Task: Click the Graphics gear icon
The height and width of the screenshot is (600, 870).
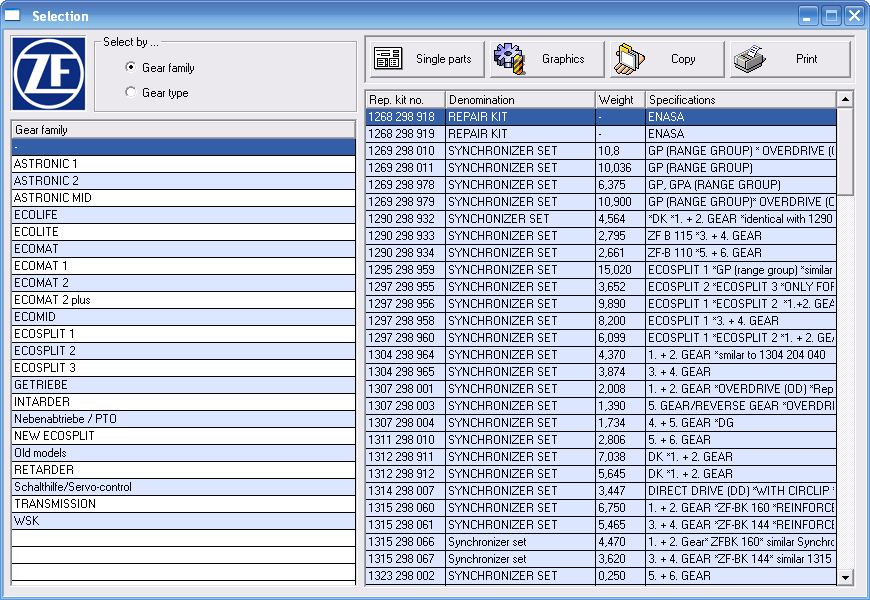Action: [509, 58]
